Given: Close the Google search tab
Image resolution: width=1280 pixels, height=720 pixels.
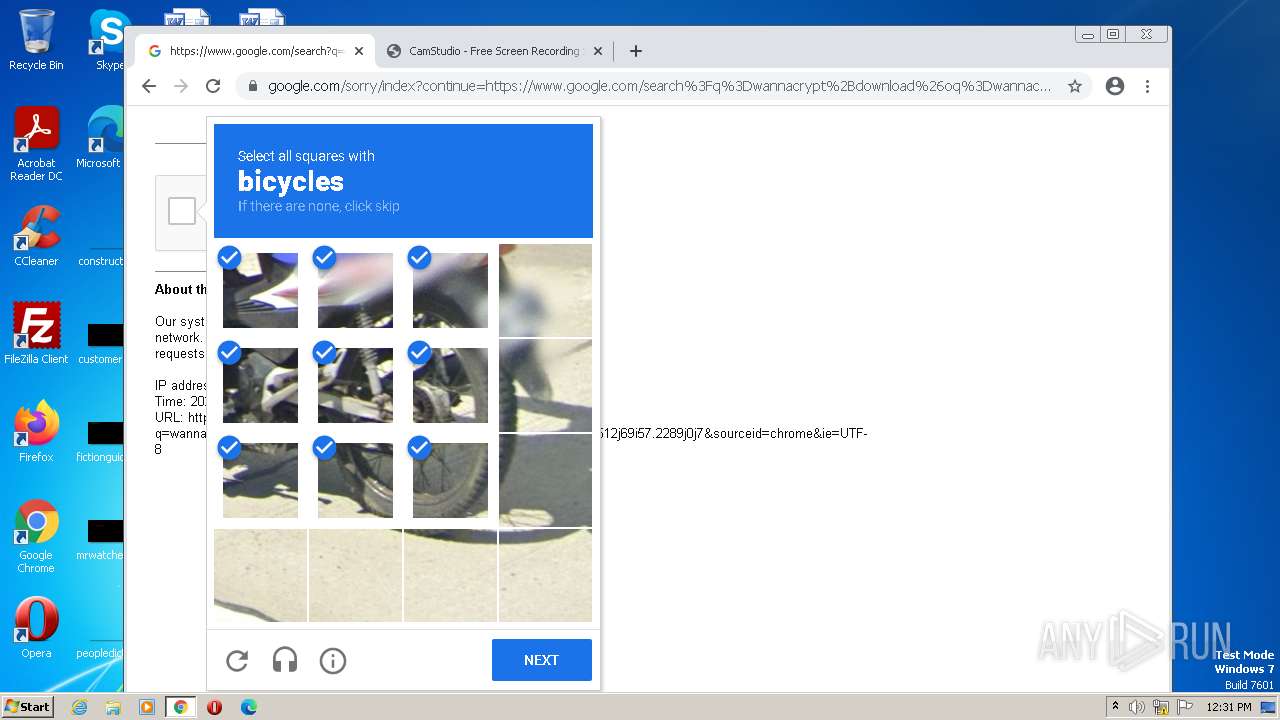Looking at the screenshot, I should click(359, 51).
